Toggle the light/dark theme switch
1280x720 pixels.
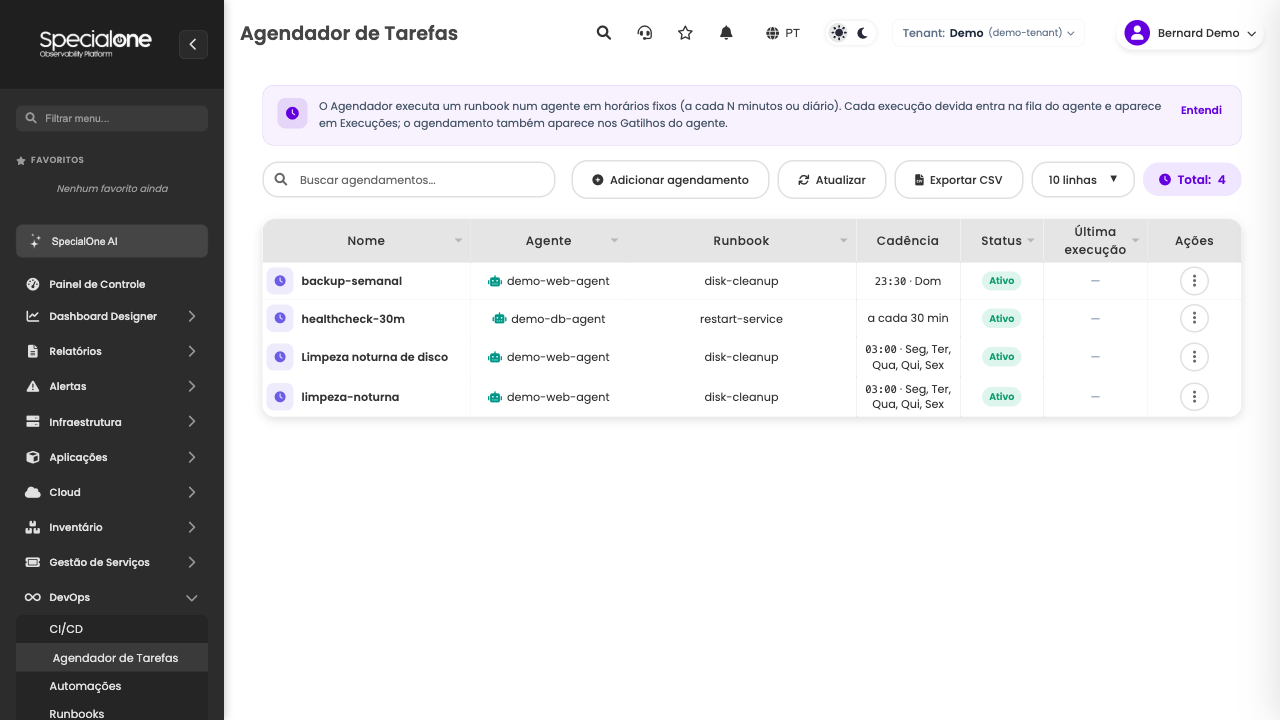851,33
